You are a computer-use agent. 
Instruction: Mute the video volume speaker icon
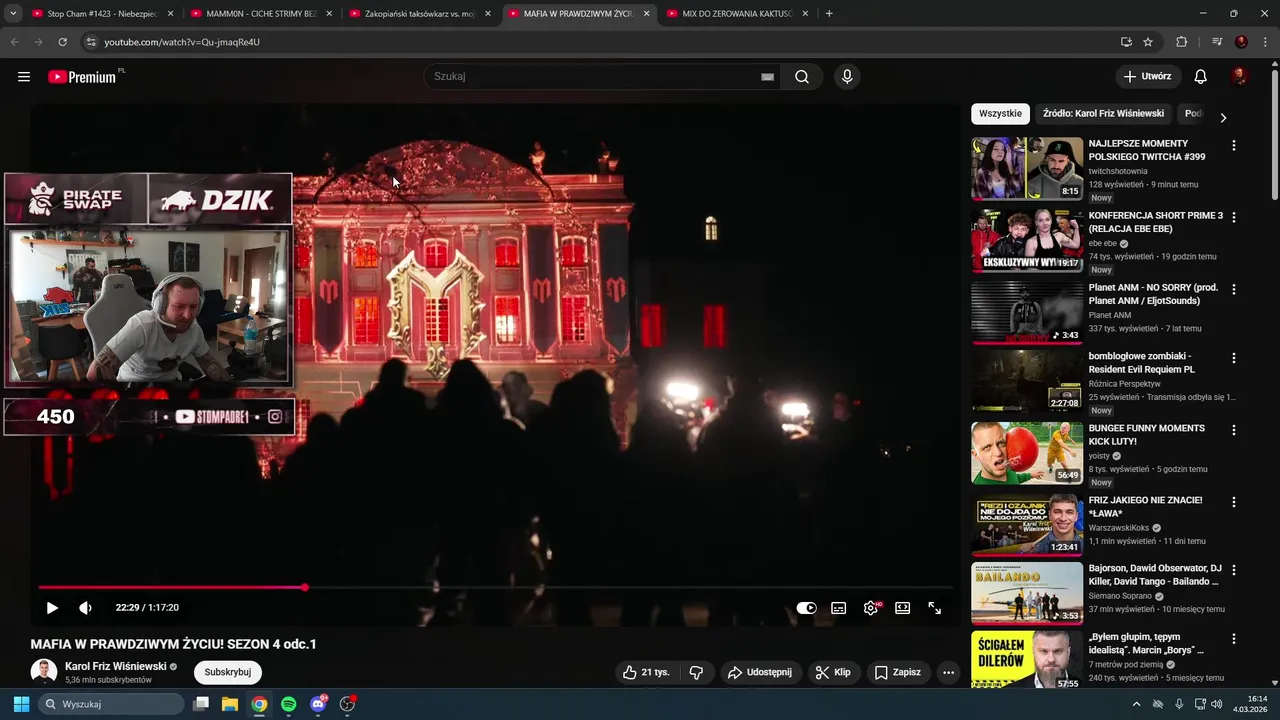[x=85, y=608]
